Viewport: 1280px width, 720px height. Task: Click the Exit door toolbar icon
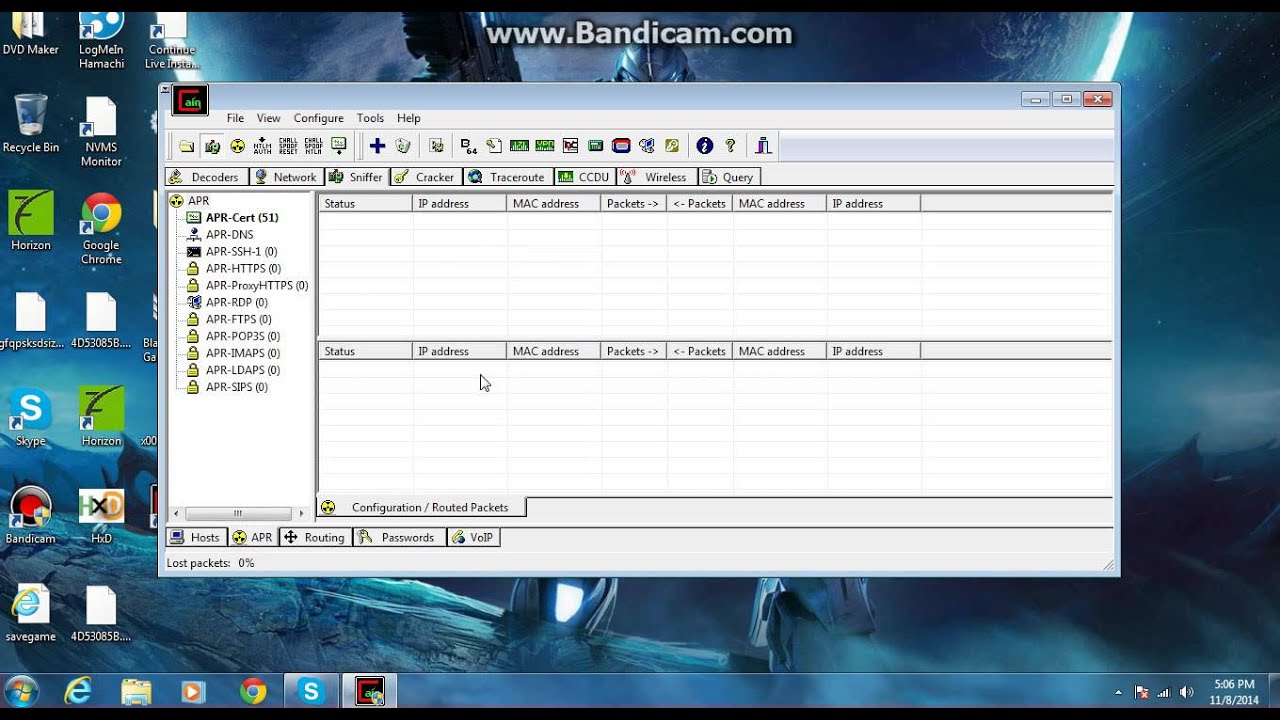tap(763, 146)
